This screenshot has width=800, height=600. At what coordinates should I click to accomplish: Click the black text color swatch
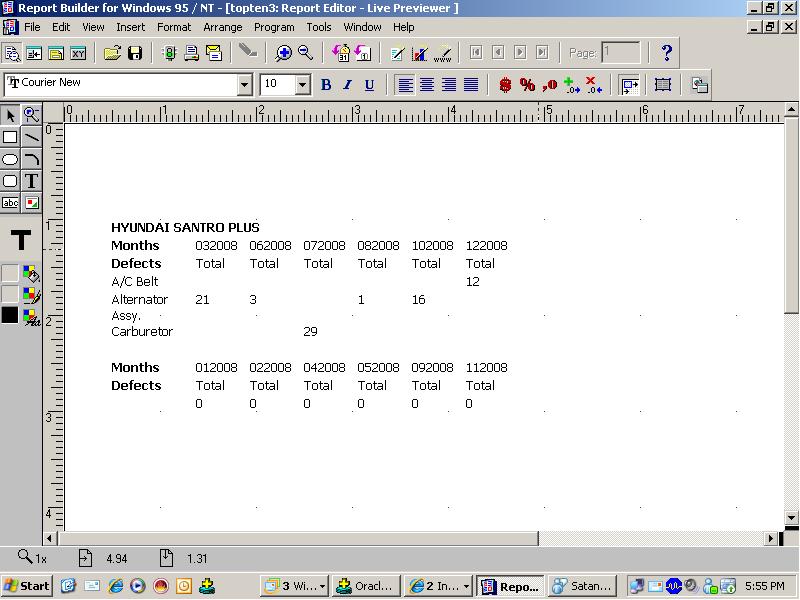(x=10, y=315)
